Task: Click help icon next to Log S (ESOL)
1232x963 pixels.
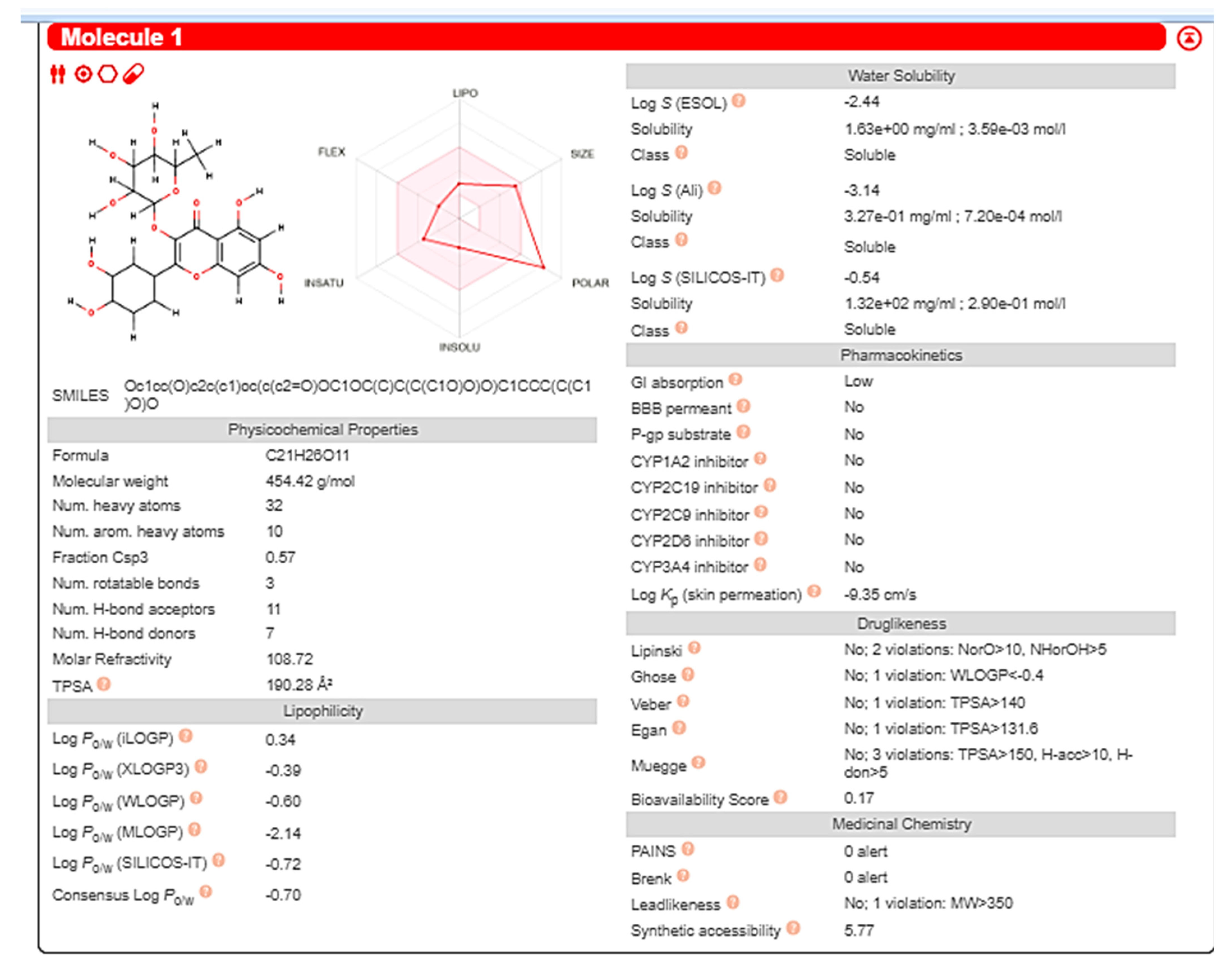Action: point(738,101)
